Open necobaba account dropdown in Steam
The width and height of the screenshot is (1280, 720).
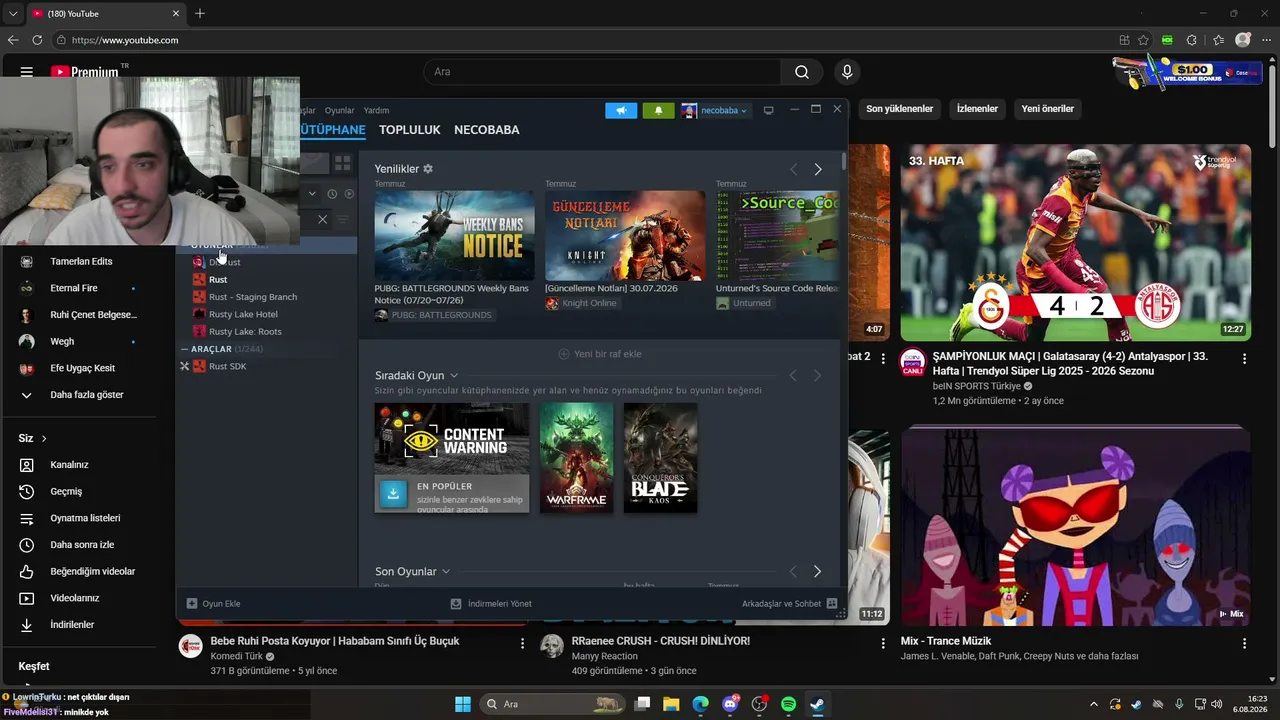715,110
